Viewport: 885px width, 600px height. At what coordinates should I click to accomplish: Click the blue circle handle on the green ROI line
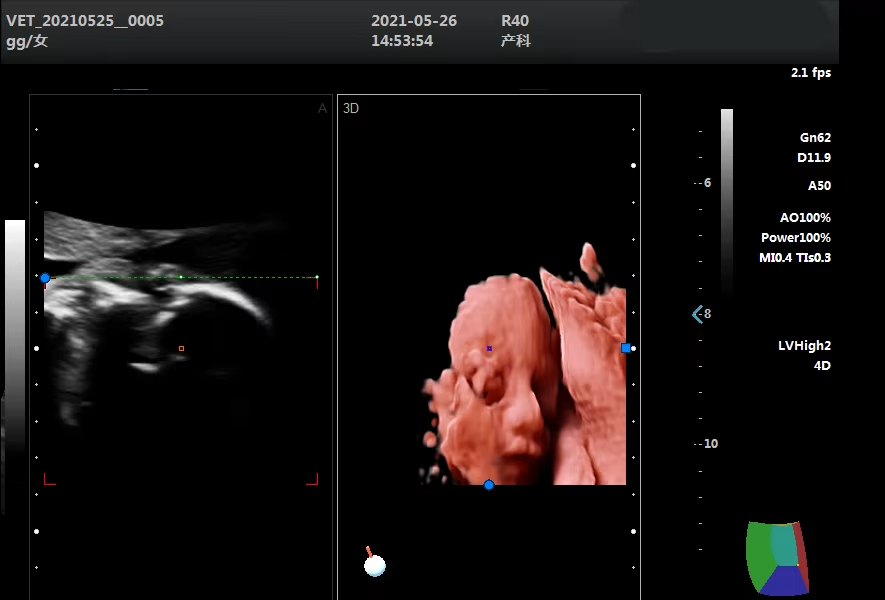tap(44, 278)
